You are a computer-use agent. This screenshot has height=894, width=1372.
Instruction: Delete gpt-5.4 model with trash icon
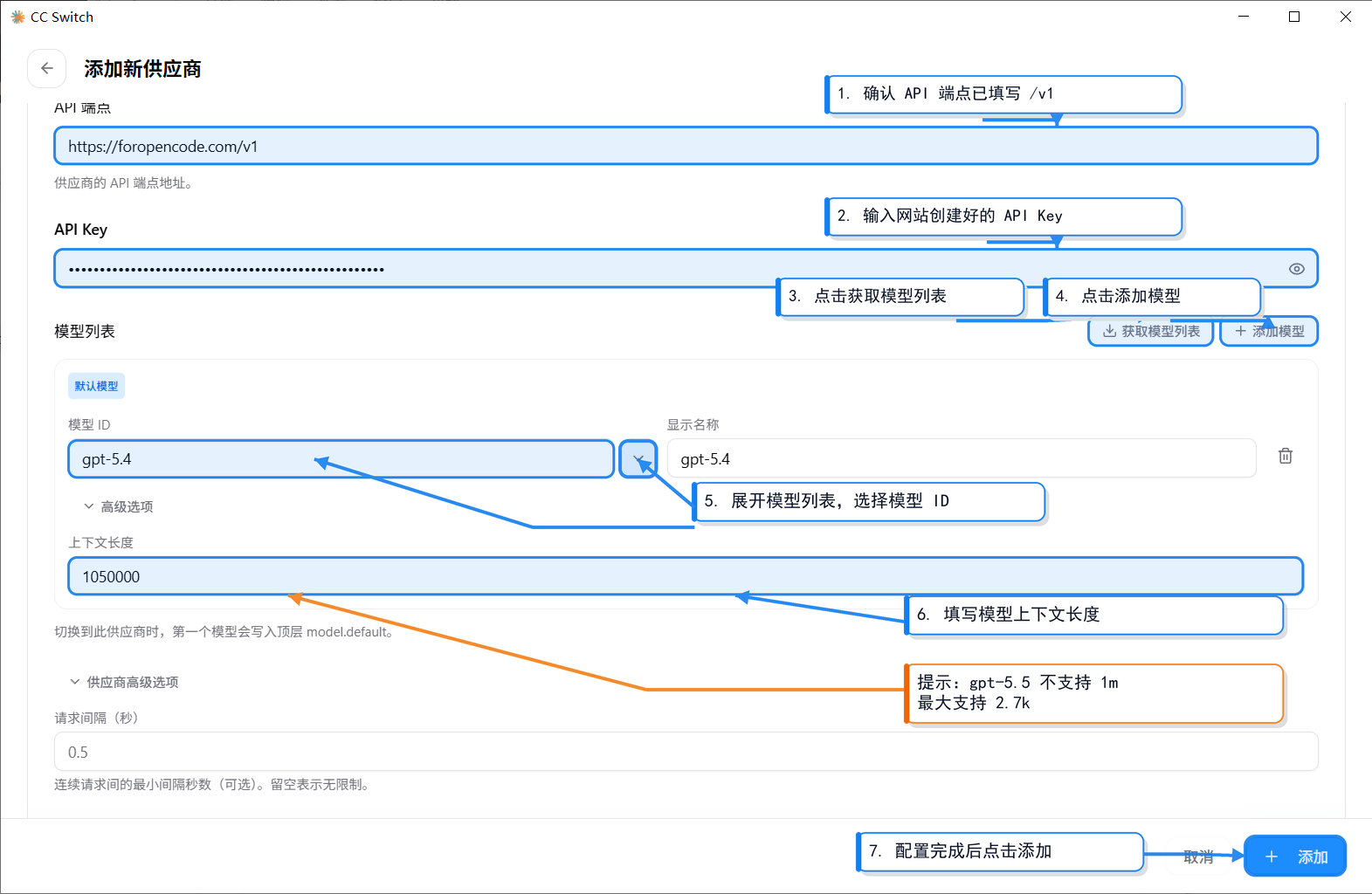pos(1285,456)
